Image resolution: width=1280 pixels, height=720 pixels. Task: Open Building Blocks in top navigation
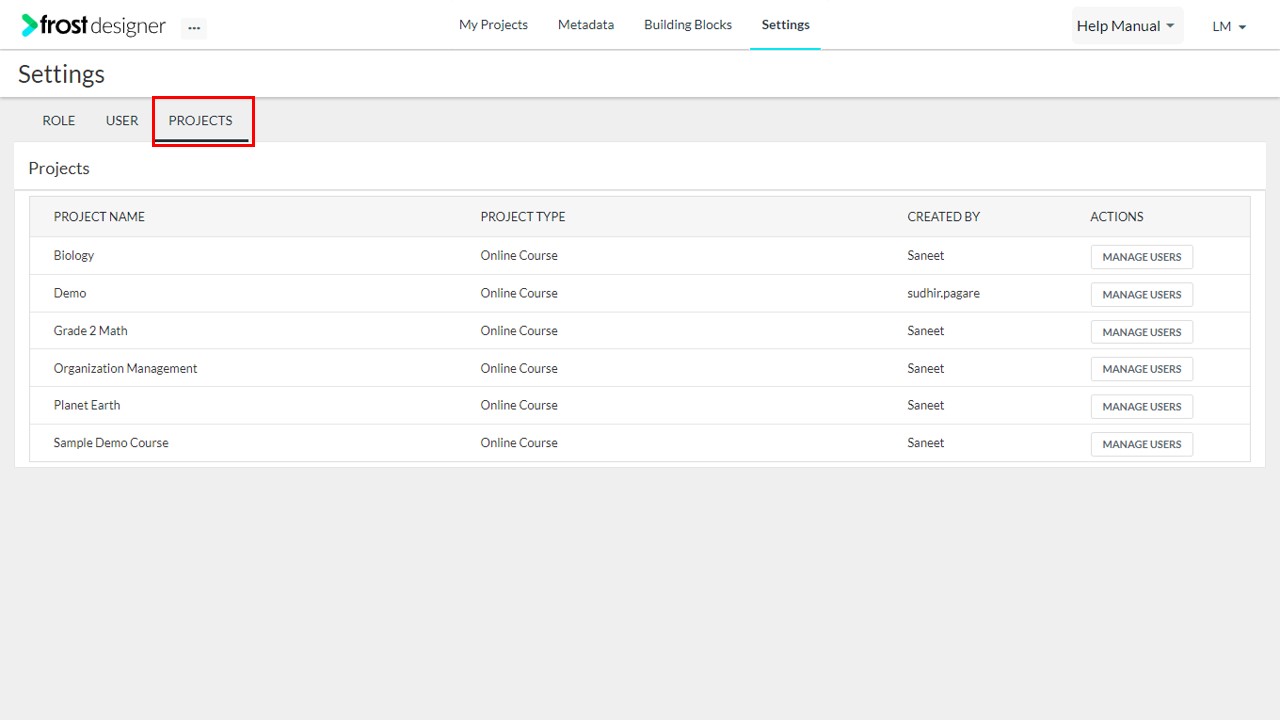688,25
